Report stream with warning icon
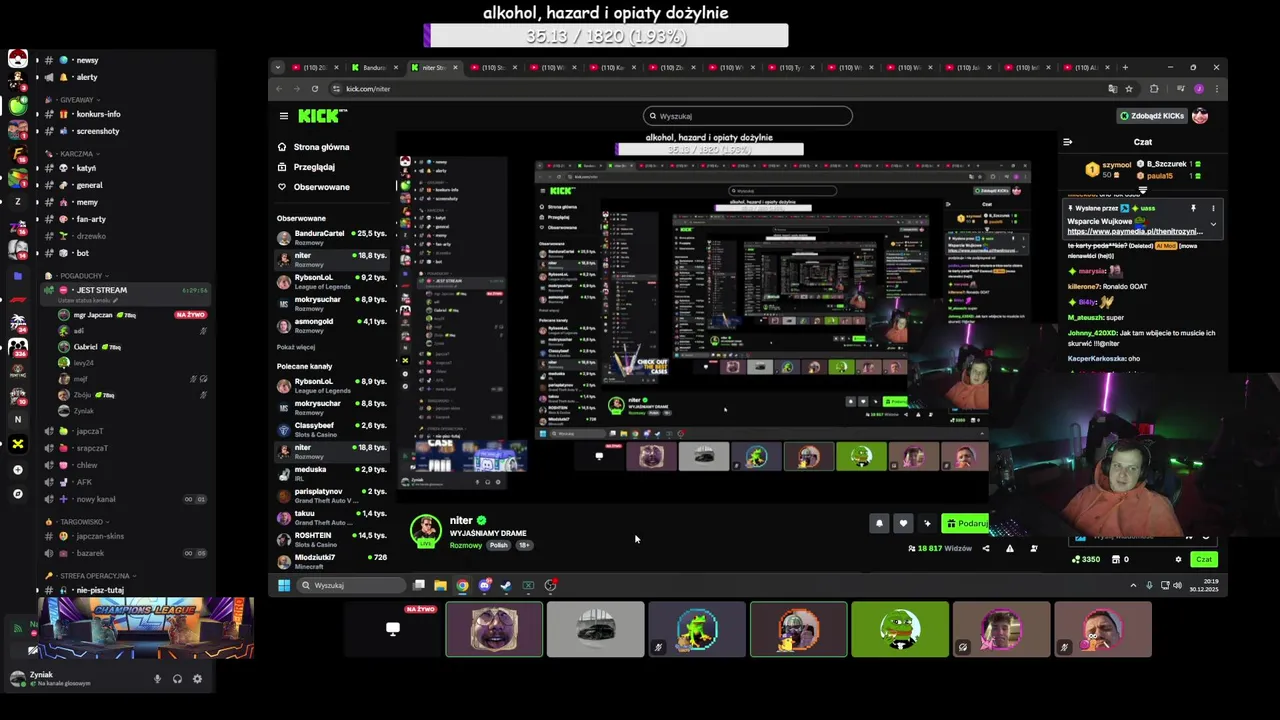 pyautogui.click(x=1010, y=548)
